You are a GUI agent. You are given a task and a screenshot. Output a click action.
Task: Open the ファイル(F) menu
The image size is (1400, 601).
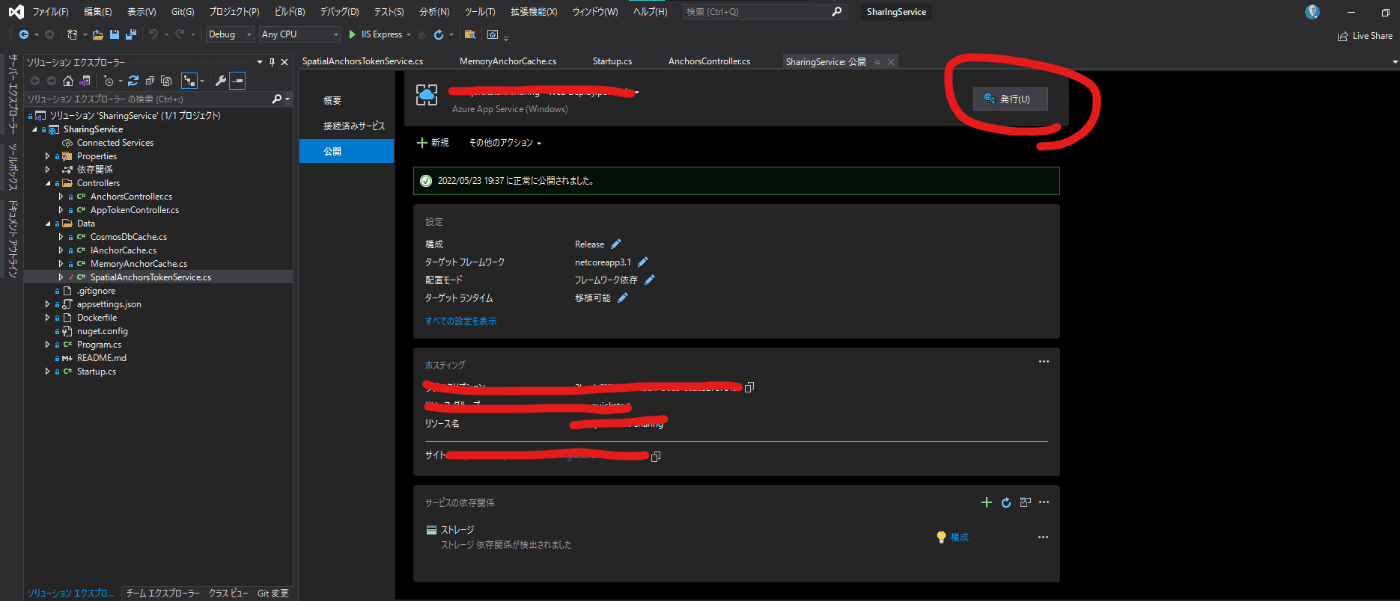pyautogui.click(x=50, y=12)
